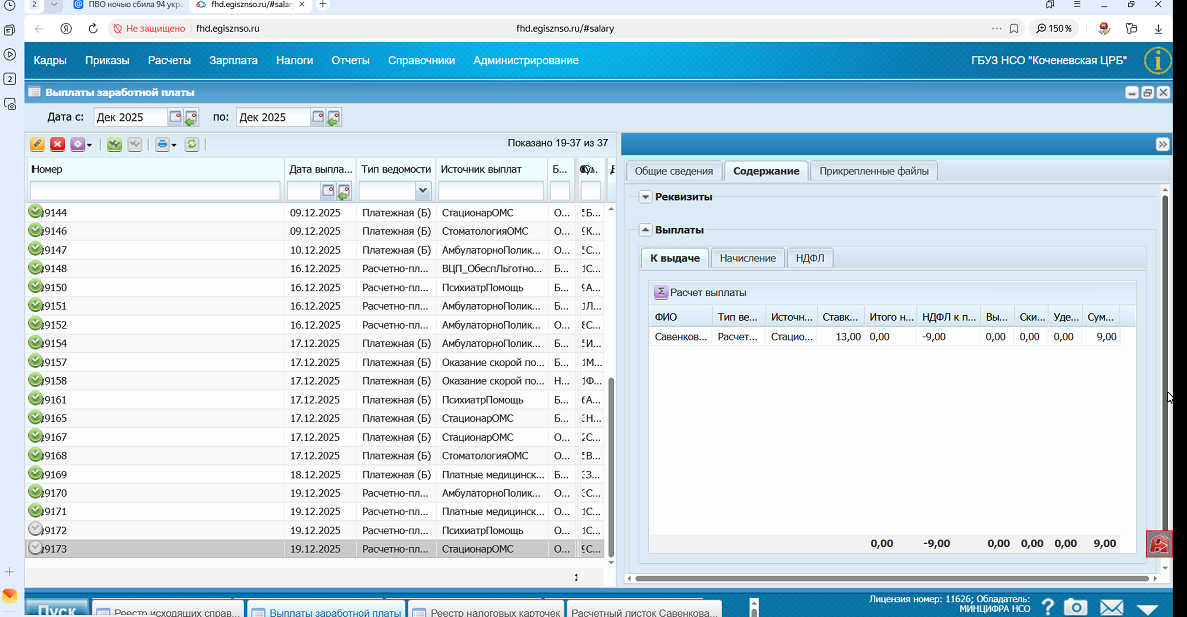1187x617 pixels.
Task: Click the green approve check toolbar icon
Action: [x=114, y=144]
